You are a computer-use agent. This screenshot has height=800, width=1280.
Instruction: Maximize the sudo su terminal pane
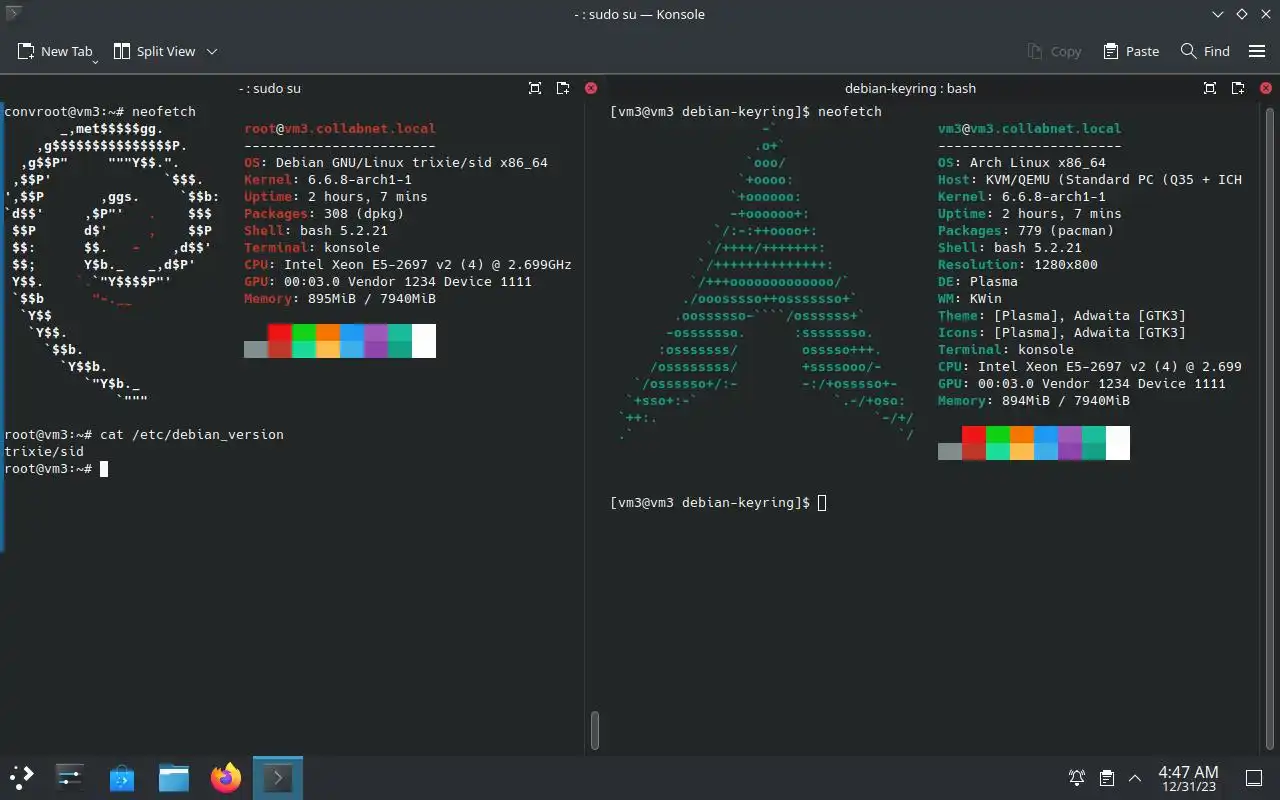pyautogui.click(x=535, y=88)
